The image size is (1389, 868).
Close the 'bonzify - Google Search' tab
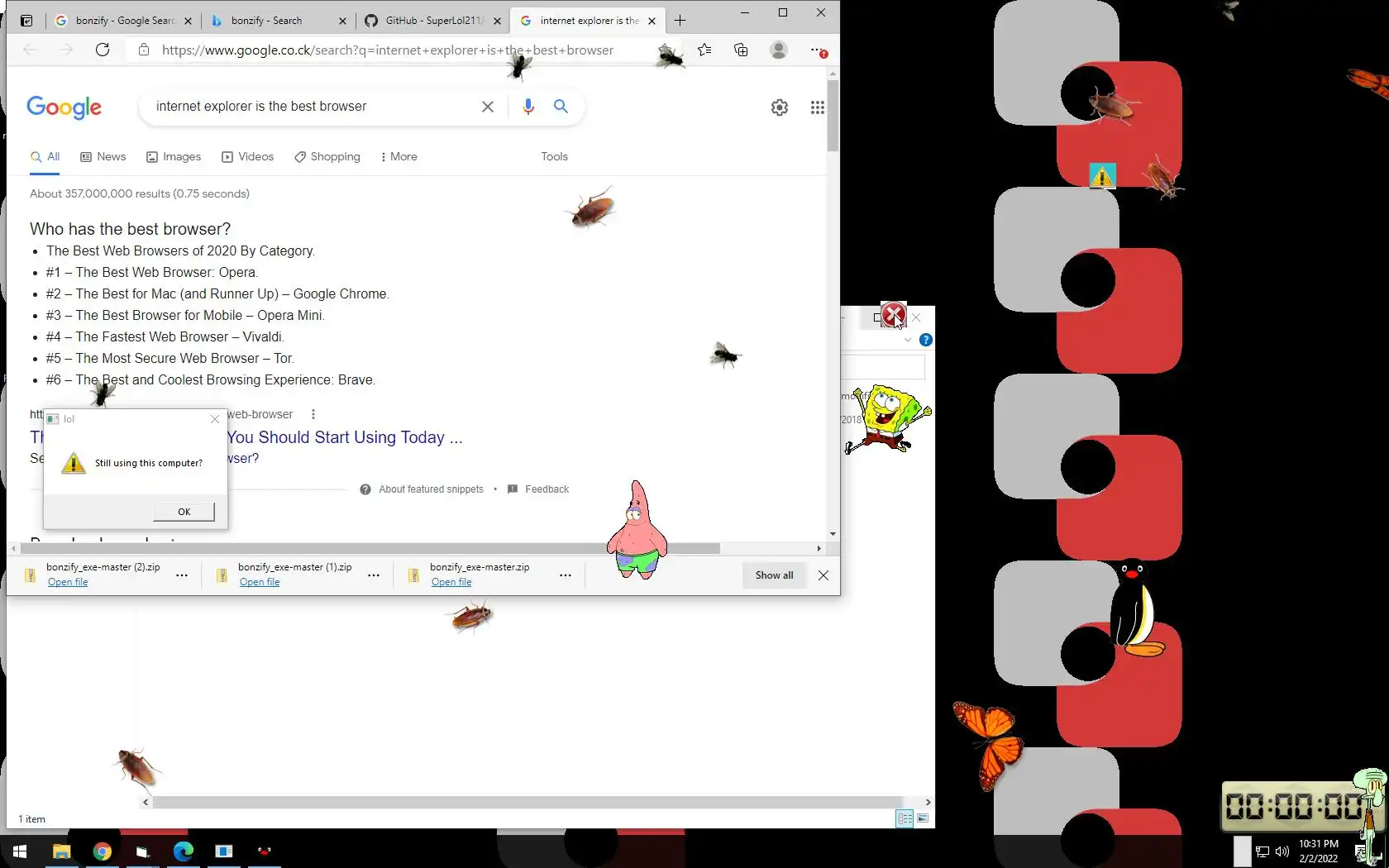point(188,21)
